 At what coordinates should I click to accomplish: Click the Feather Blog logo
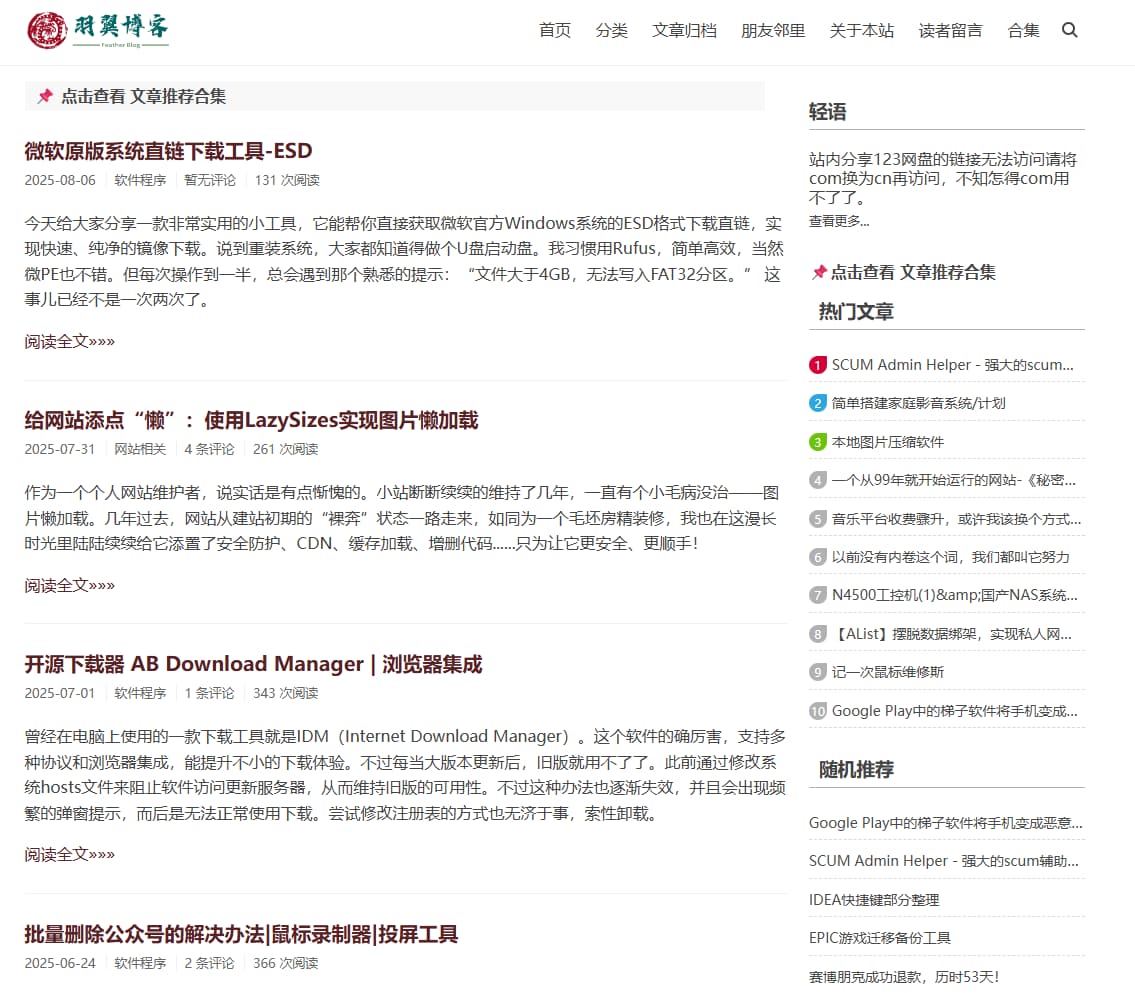click(98, 30)
